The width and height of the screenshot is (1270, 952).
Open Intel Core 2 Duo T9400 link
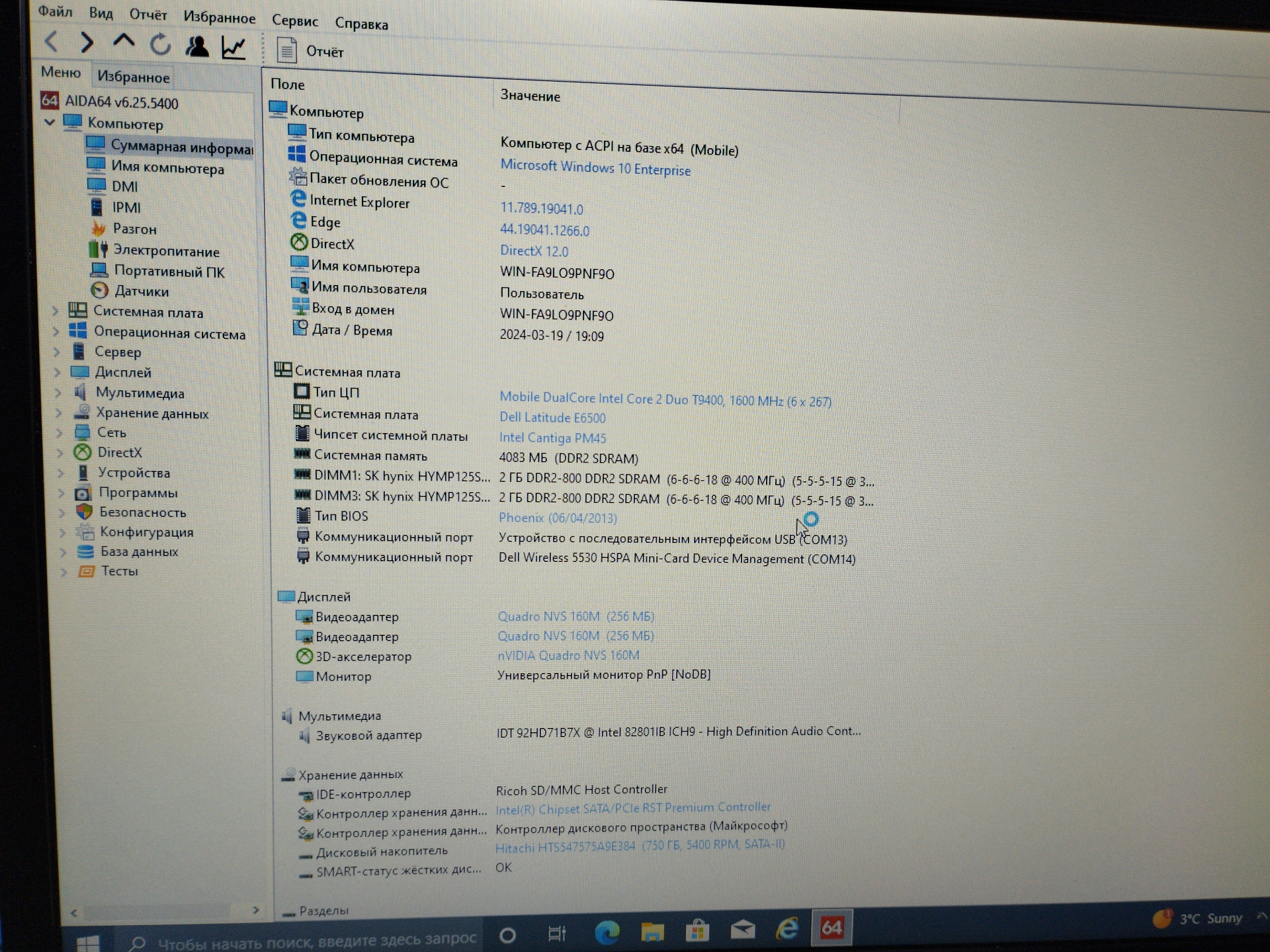click(x=665, y=399)
